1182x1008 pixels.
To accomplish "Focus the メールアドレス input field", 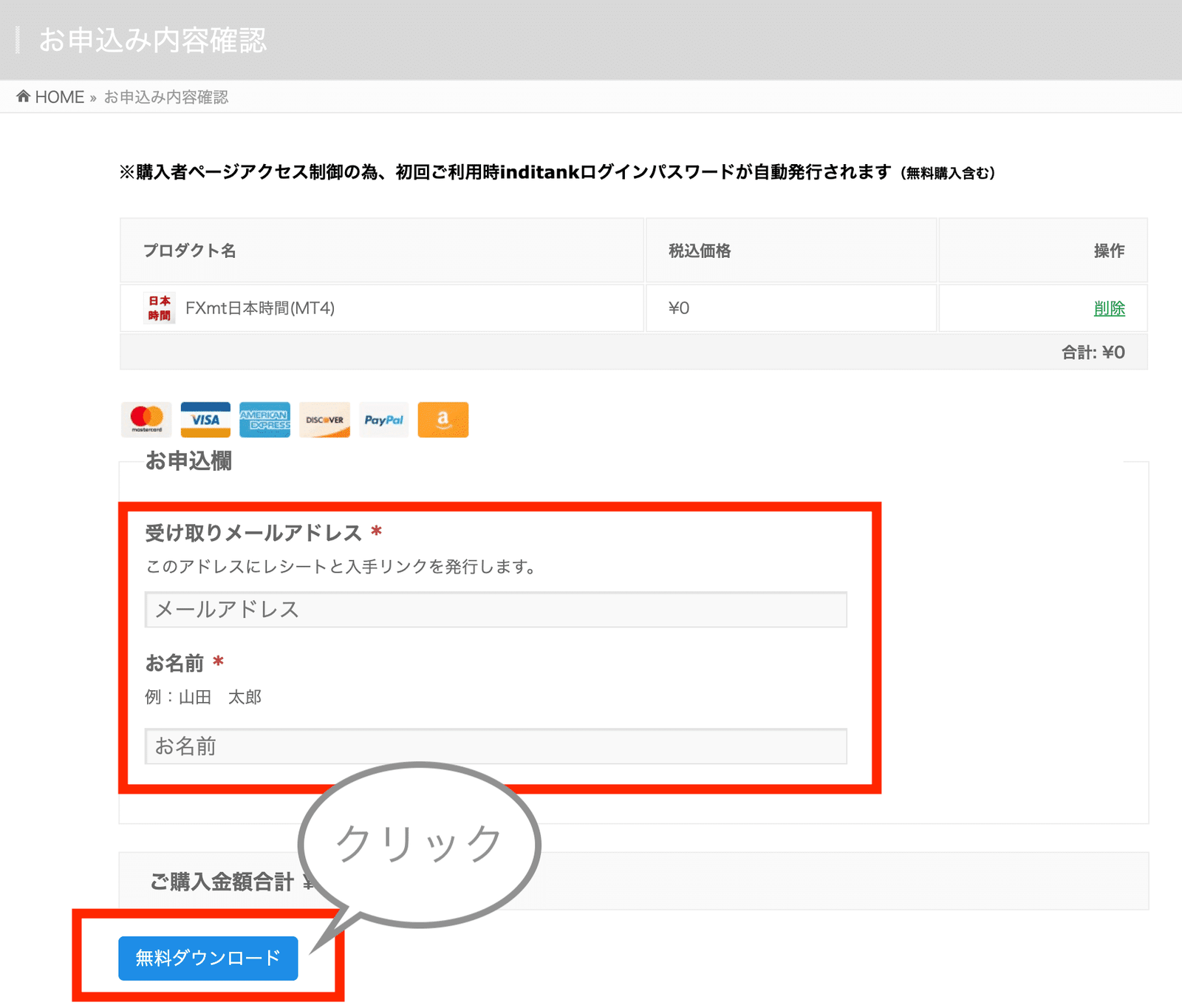I will pos(496,610).
